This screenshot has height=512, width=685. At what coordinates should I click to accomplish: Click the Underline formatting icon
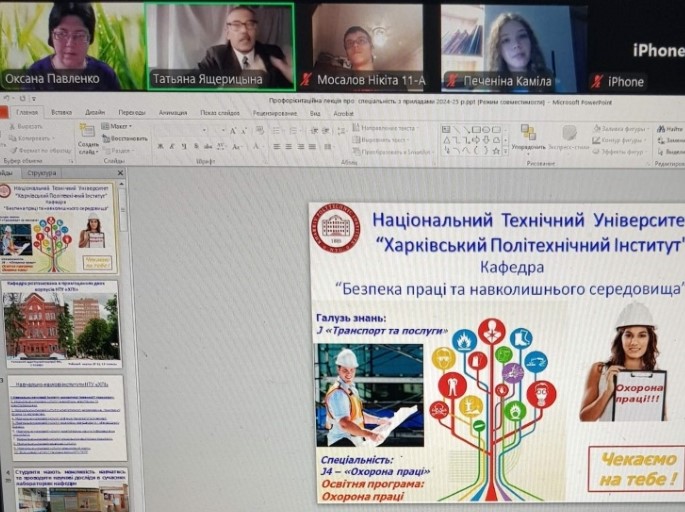tap(185, 146)
